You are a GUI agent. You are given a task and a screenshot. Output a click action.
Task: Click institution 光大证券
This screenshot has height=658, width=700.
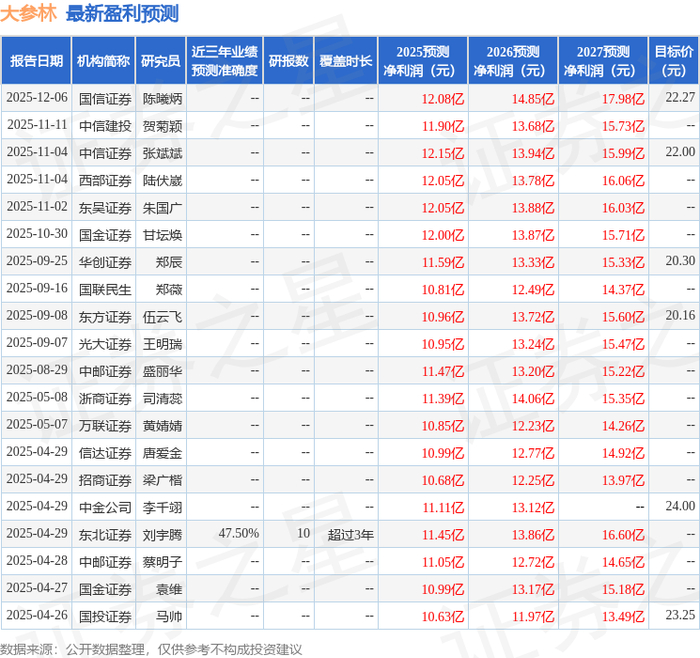(x=105, y=344)
